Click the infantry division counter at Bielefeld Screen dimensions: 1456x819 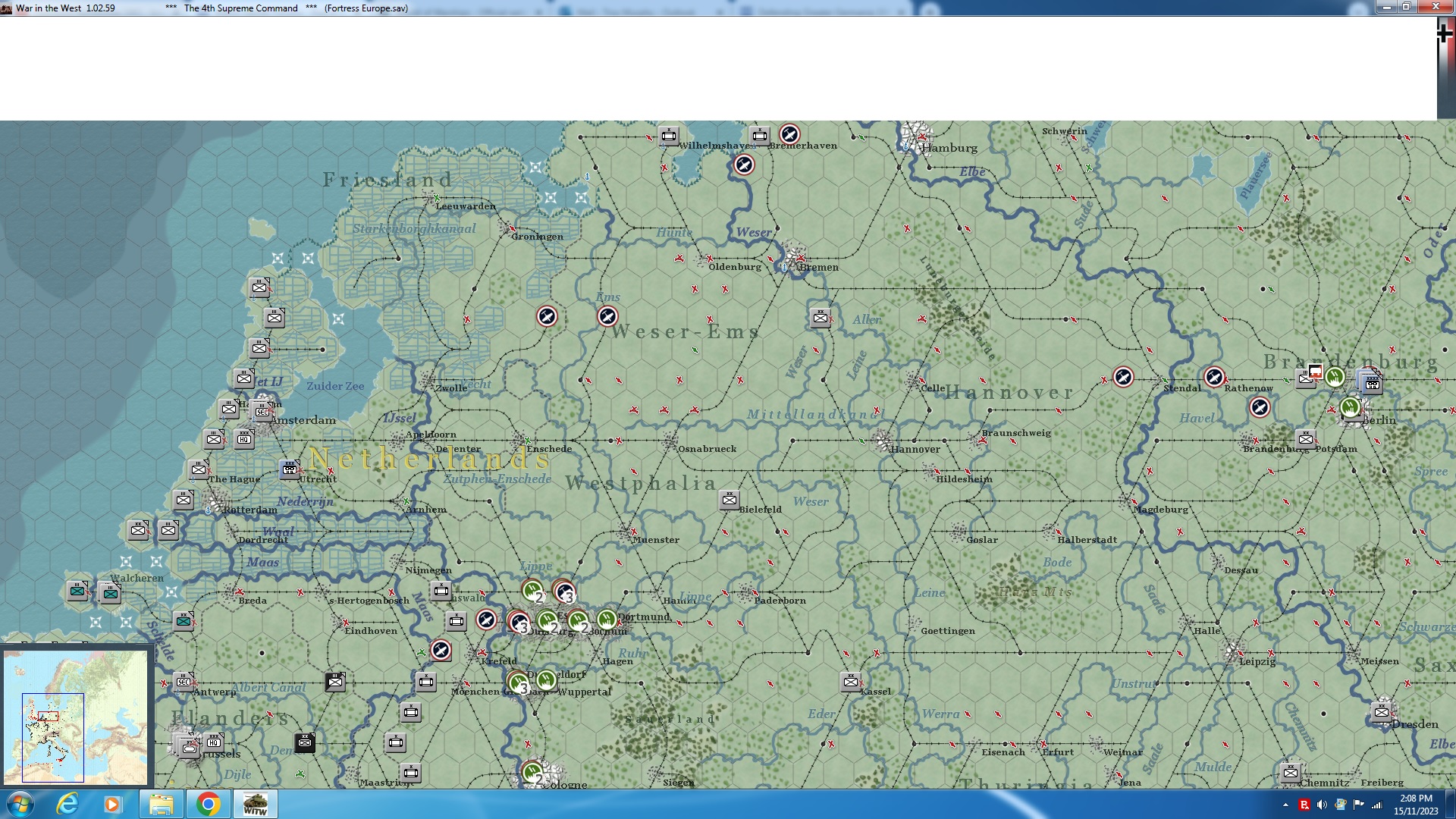tap(729, 499)
